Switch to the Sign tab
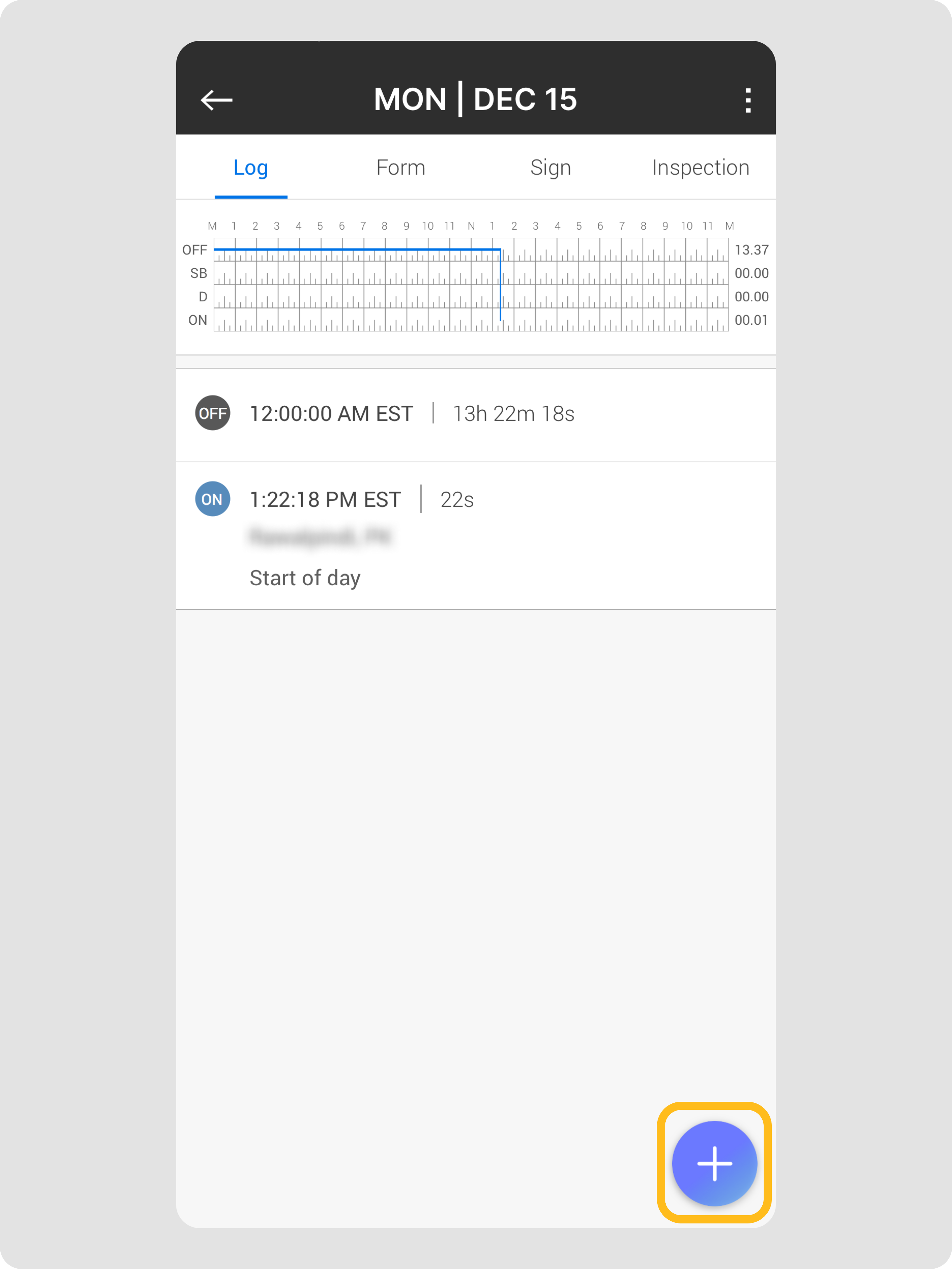 click(x=550, y=168)
